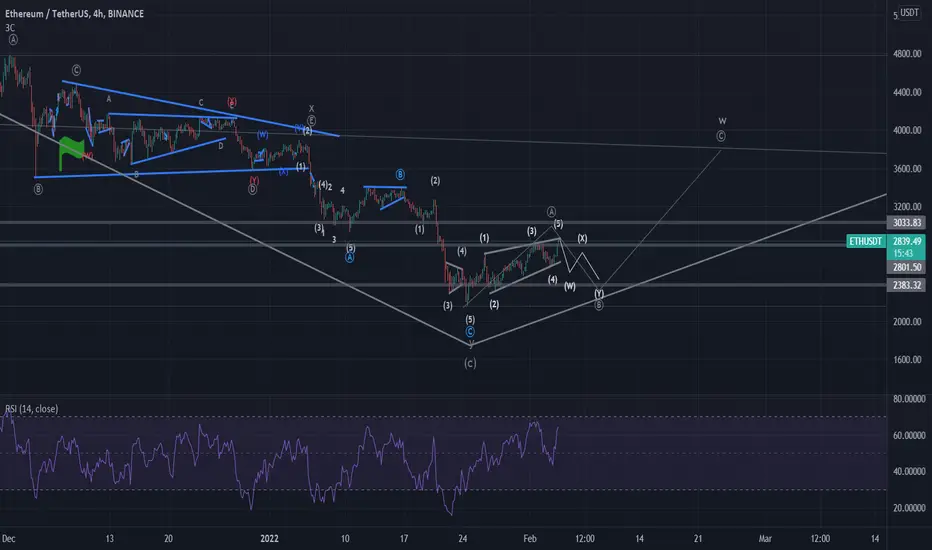Click the 4800.00 price axis value
932x550 pixels.
907,54
